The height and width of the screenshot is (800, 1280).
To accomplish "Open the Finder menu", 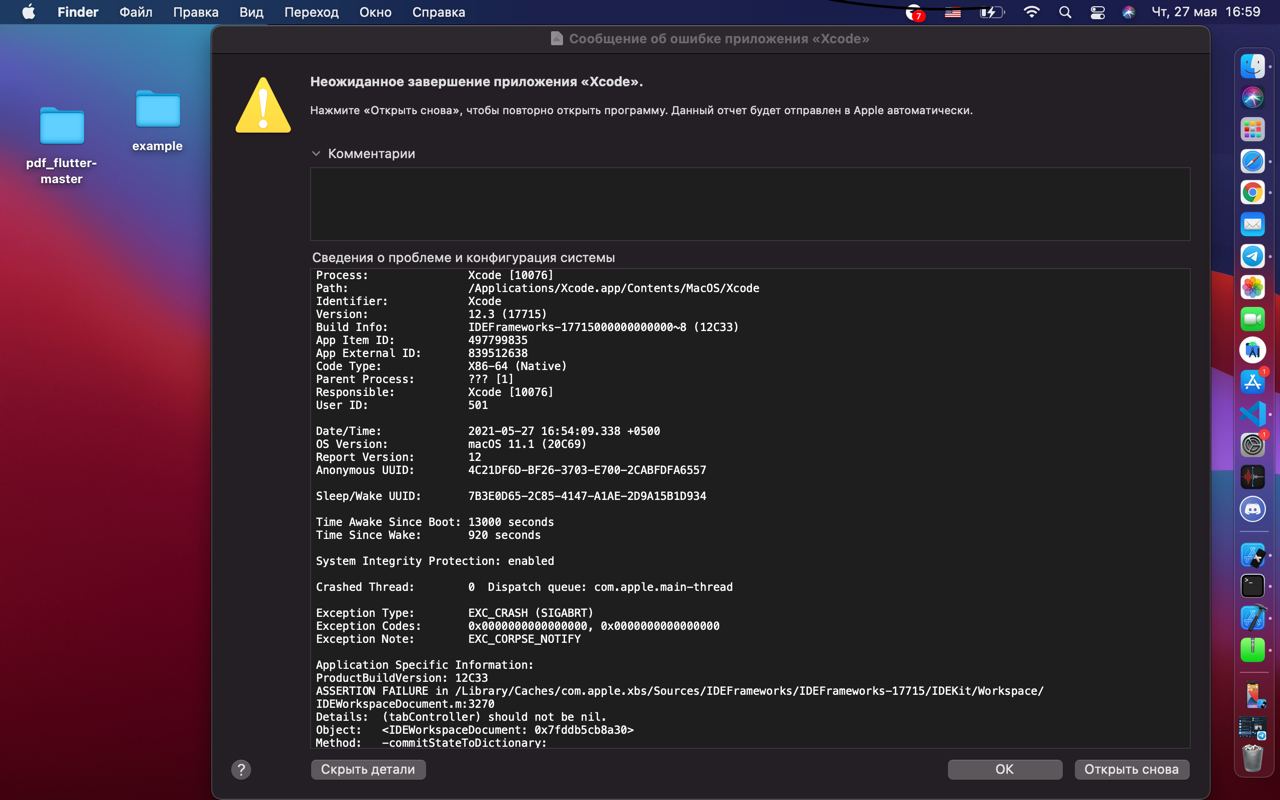I will pos(78,12).
